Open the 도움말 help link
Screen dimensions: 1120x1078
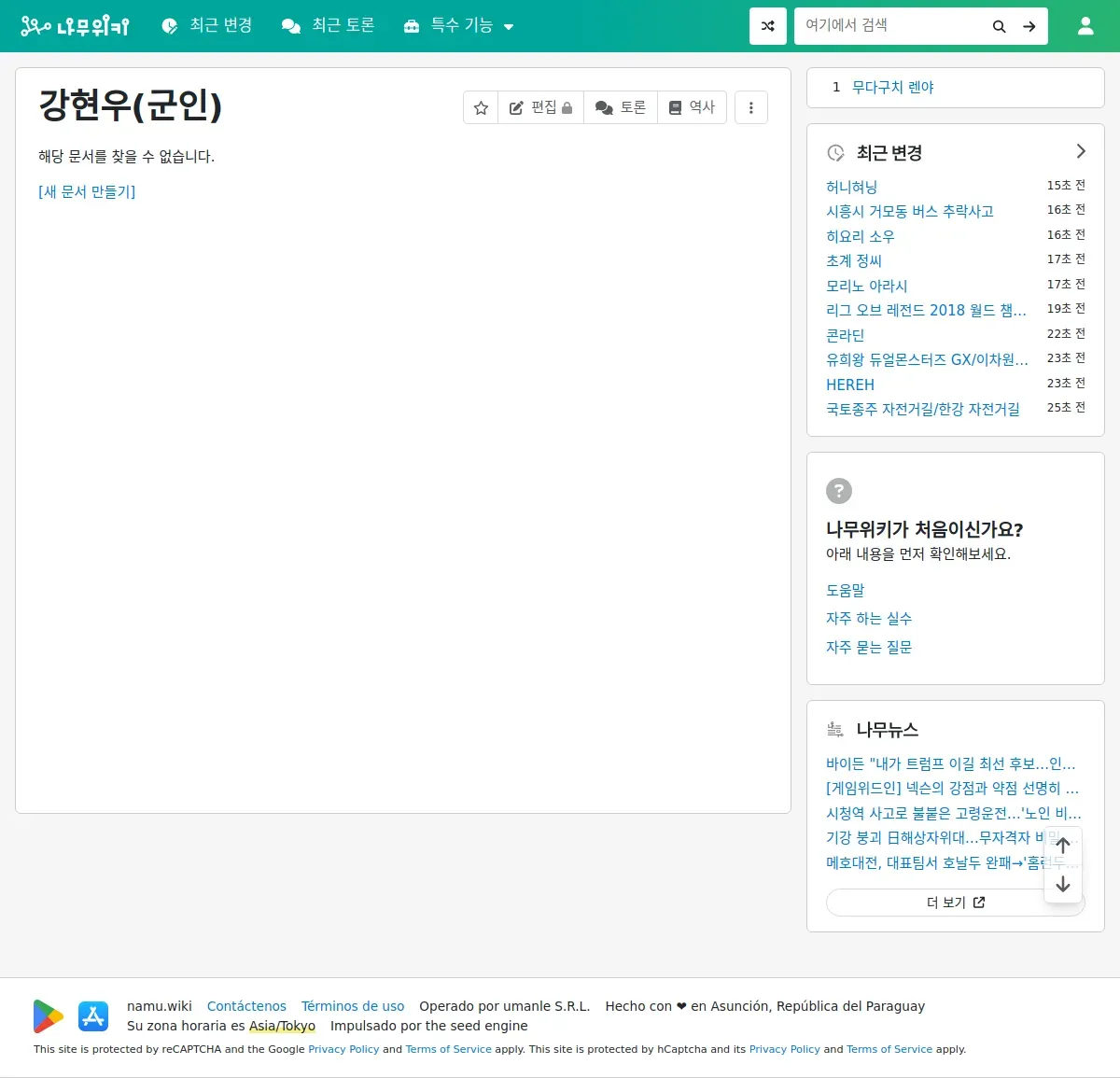pos(846,590)
